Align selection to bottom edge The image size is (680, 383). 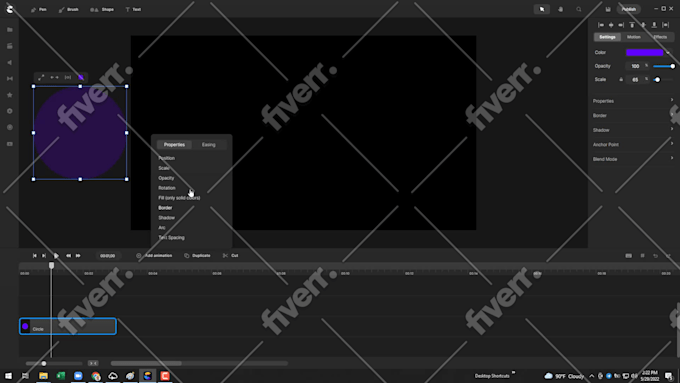point(654,25)
